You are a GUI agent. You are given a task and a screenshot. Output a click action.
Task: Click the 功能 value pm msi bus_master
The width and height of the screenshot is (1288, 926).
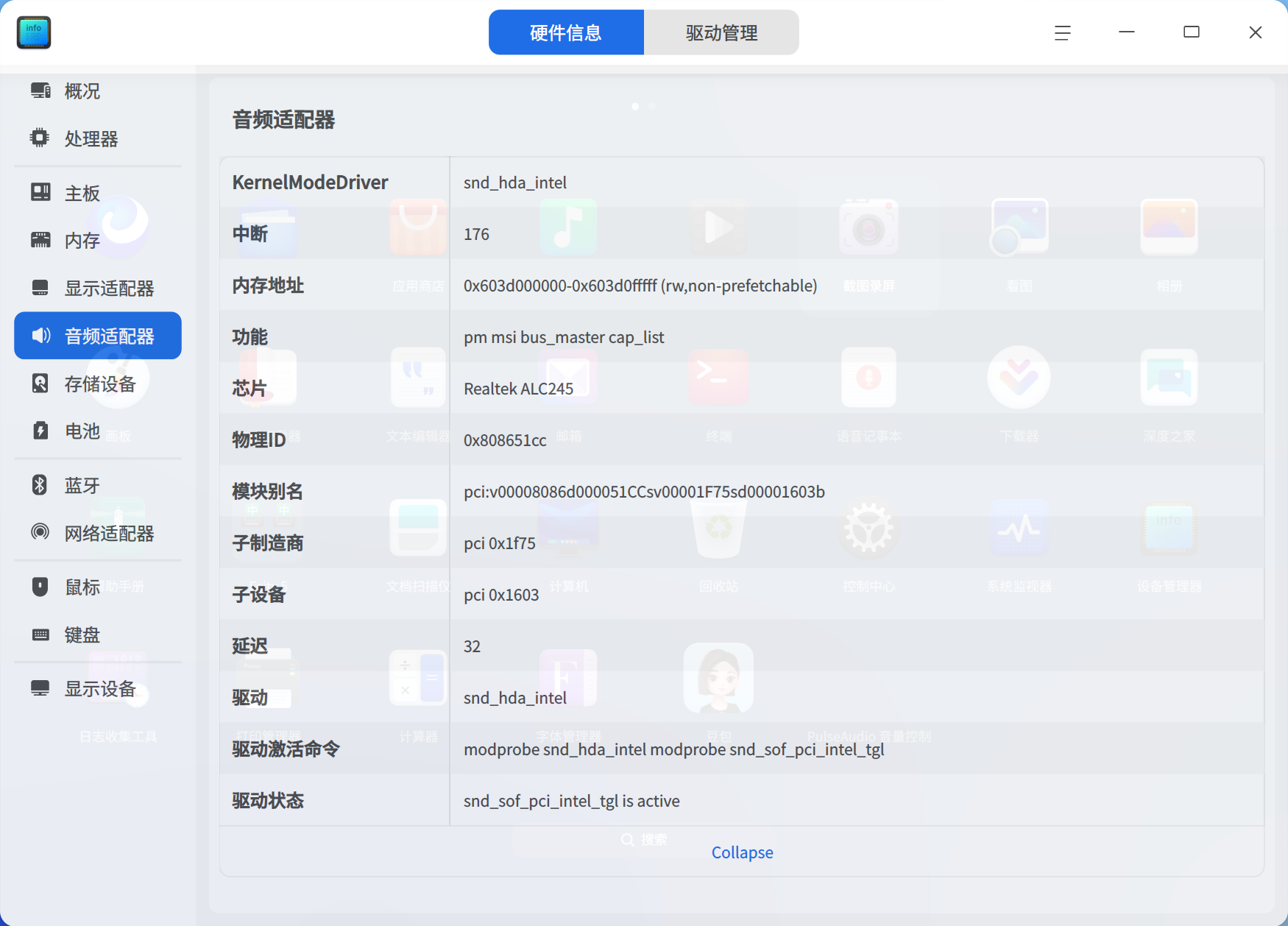(x=564, y=337)
